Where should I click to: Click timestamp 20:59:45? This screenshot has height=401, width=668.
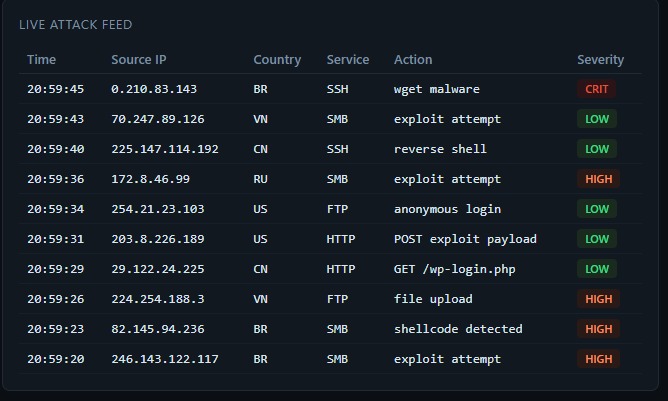(x=56, y=89)
